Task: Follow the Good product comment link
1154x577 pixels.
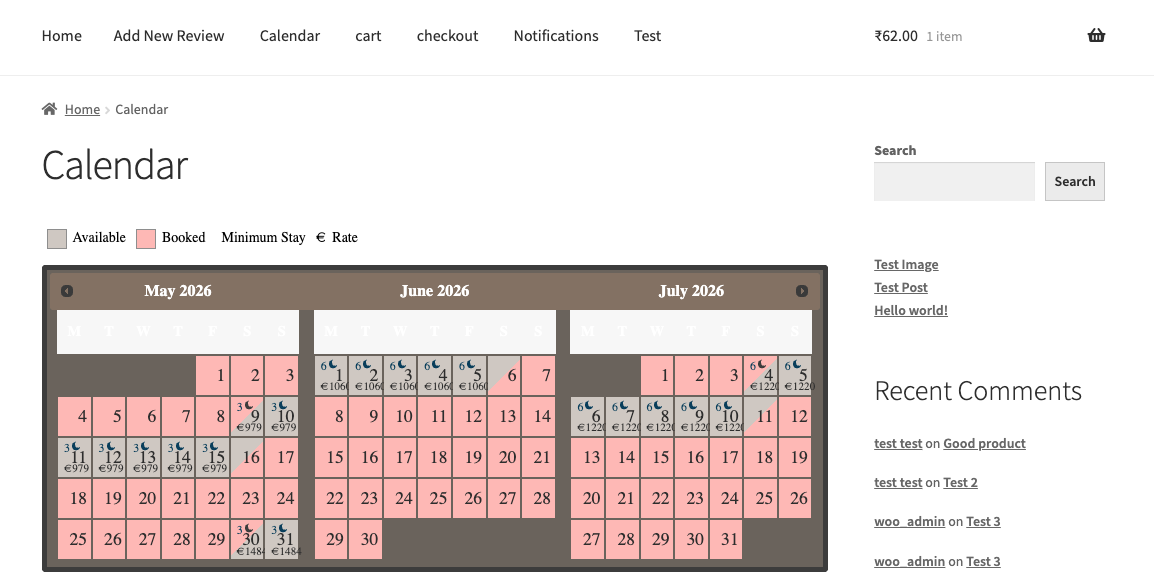Action: tap(984, 443)
